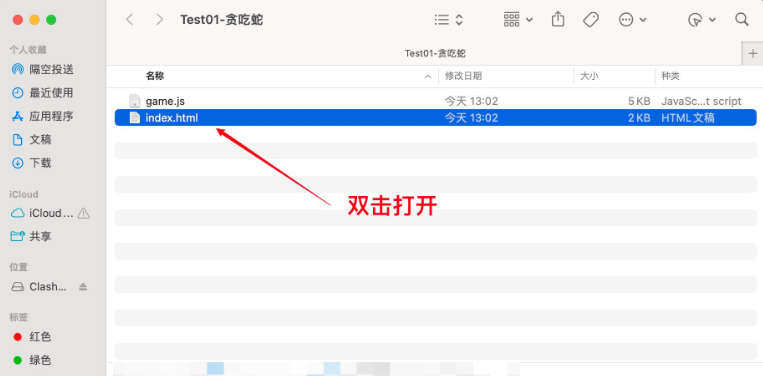Open 最近使用 in the sidebar
This screenshot has width=763, height=376.
click(x=51, y=92)
